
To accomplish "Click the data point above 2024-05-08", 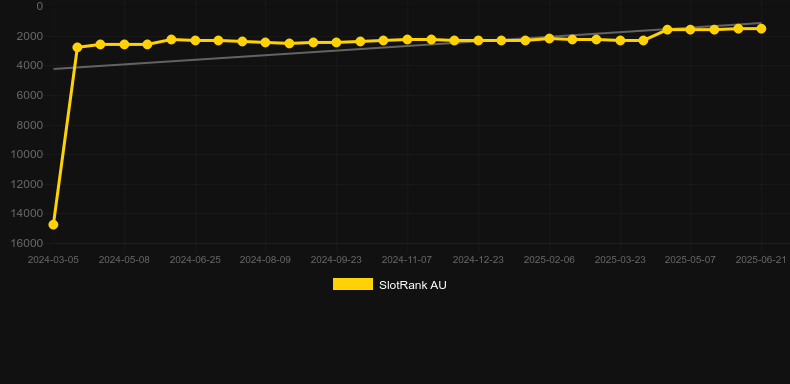I will [x=124, y=44].
